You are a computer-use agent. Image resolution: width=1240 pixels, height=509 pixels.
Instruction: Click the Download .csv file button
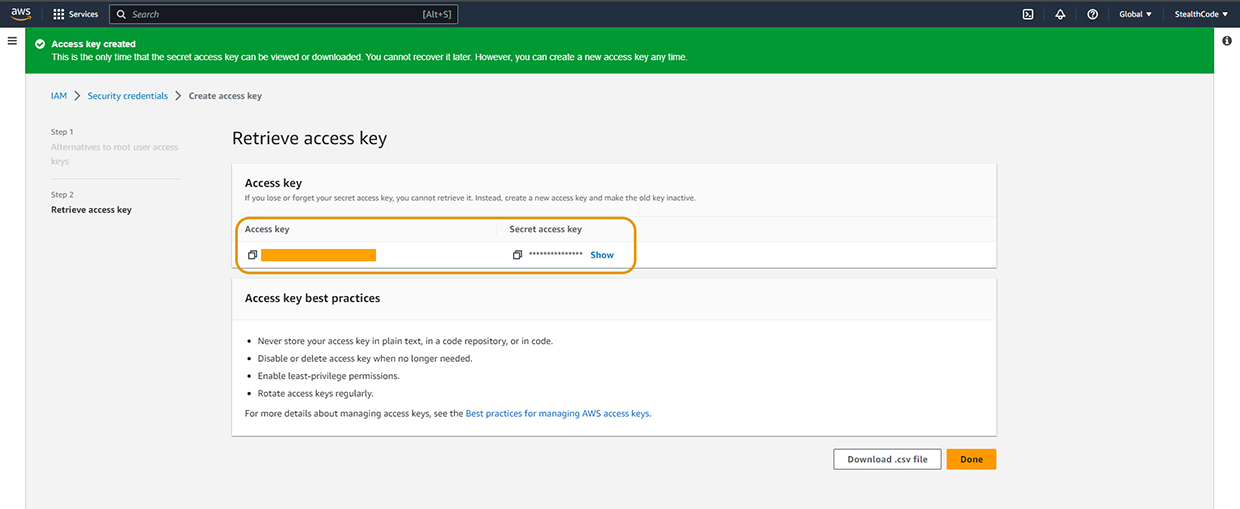pyautogui.click(x=887, y=459)
